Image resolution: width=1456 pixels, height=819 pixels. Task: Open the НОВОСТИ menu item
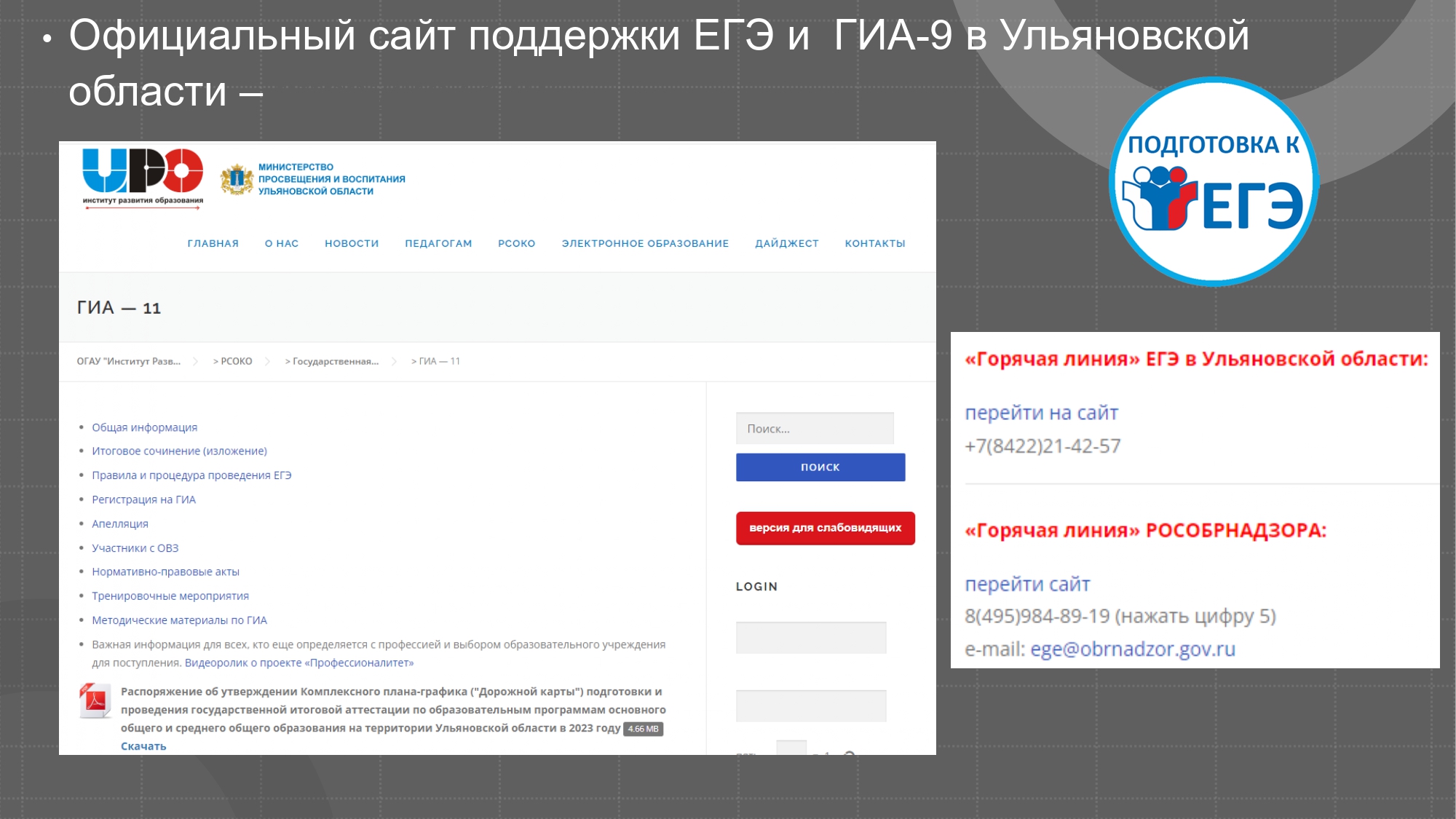pyautogui.click(x=352, y=243)
